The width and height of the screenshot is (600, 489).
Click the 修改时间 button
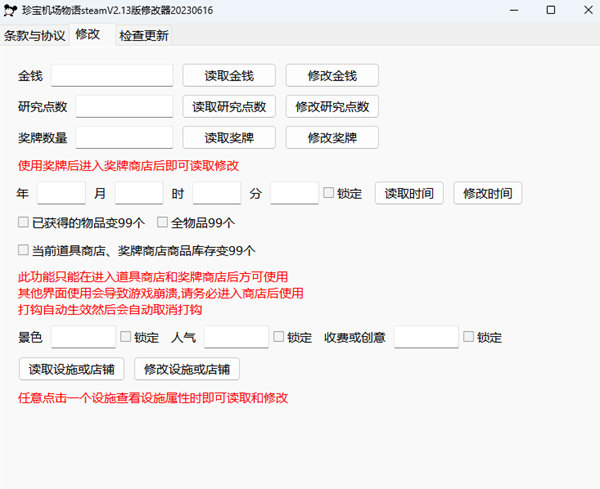488,193
